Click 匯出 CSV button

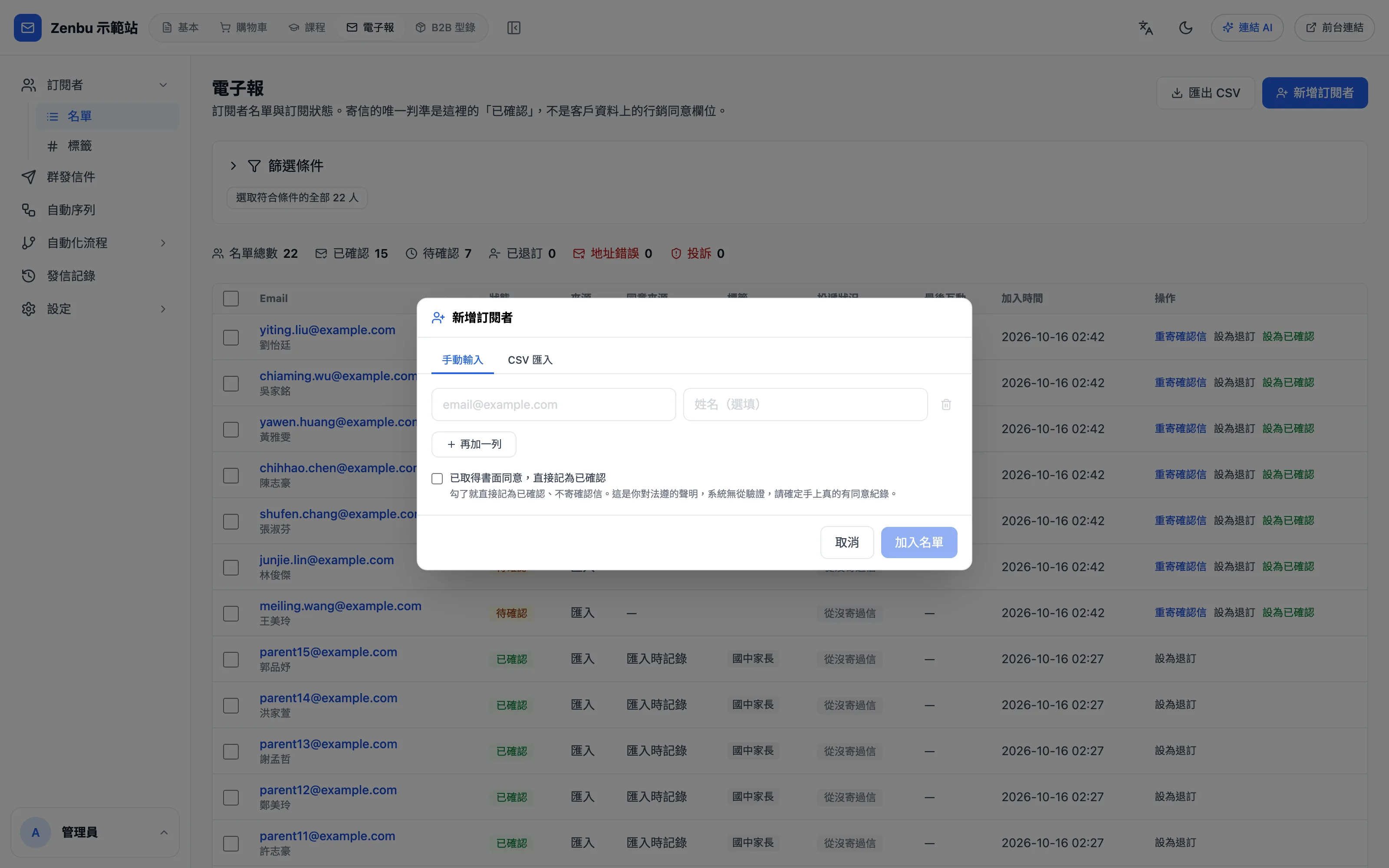point(1205,93)
